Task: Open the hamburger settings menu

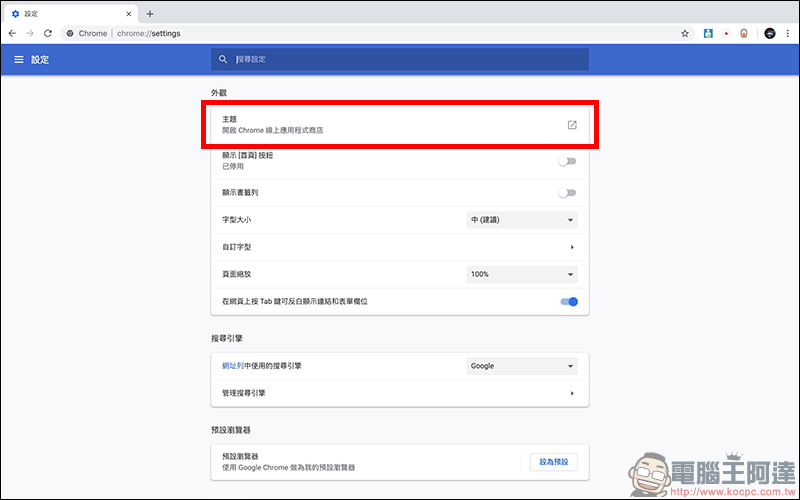Action: point(19,60)
